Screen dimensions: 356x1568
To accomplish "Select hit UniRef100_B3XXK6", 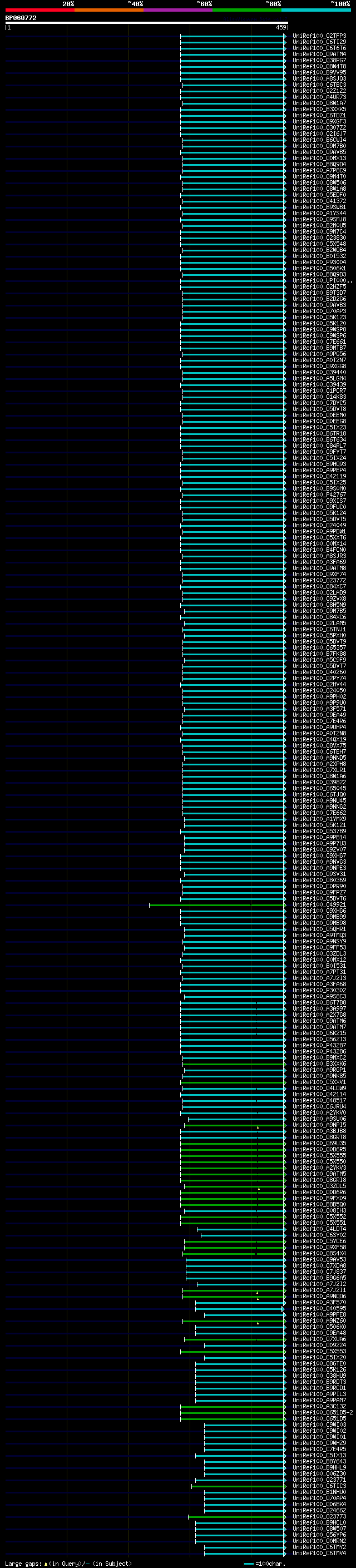I will point(319,1064).
